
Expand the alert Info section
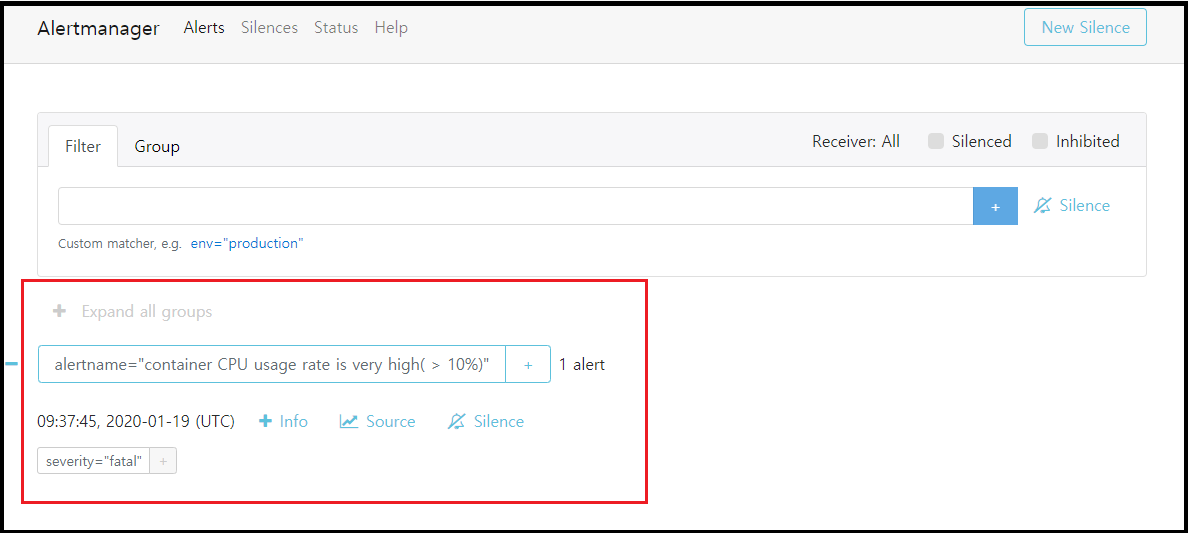coord(283,422)
